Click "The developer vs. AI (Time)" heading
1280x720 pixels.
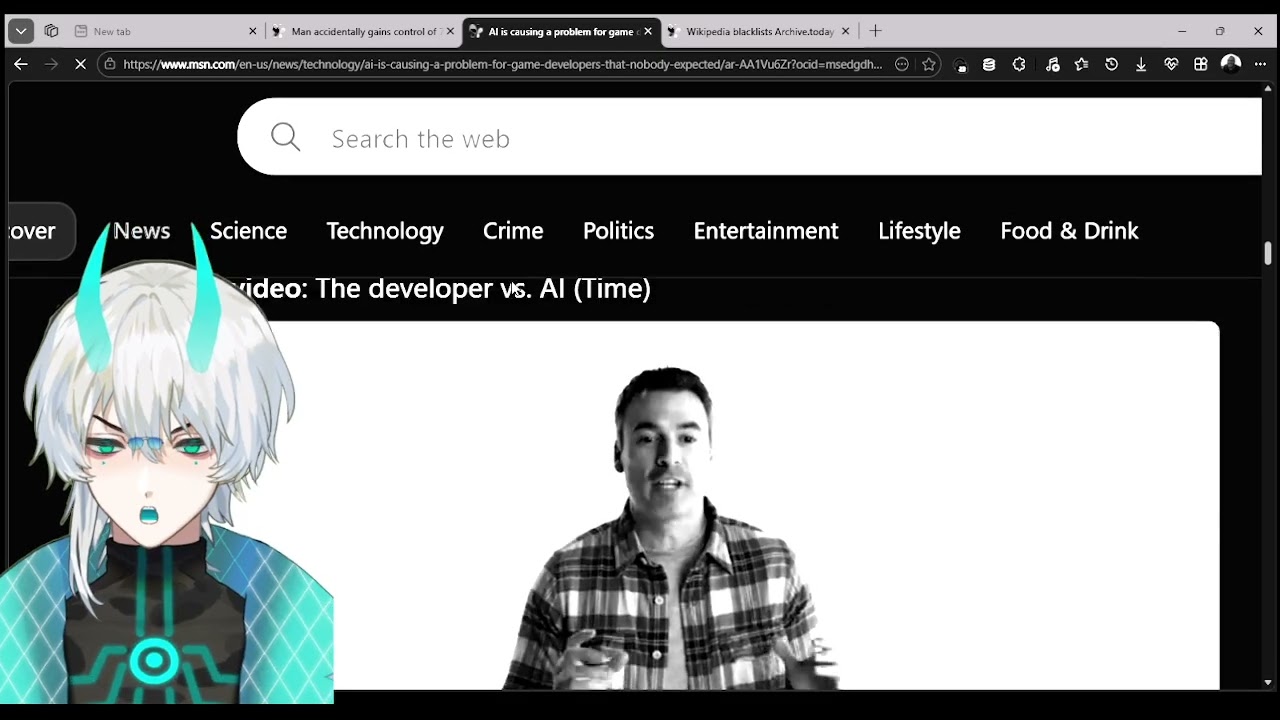coord(483,288)
